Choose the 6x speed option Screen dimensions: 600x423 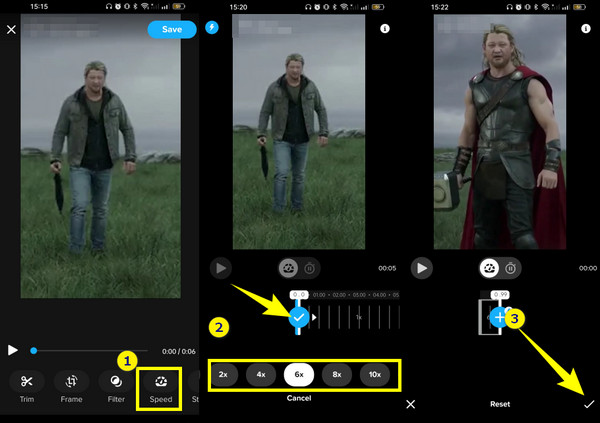[299, 374]
